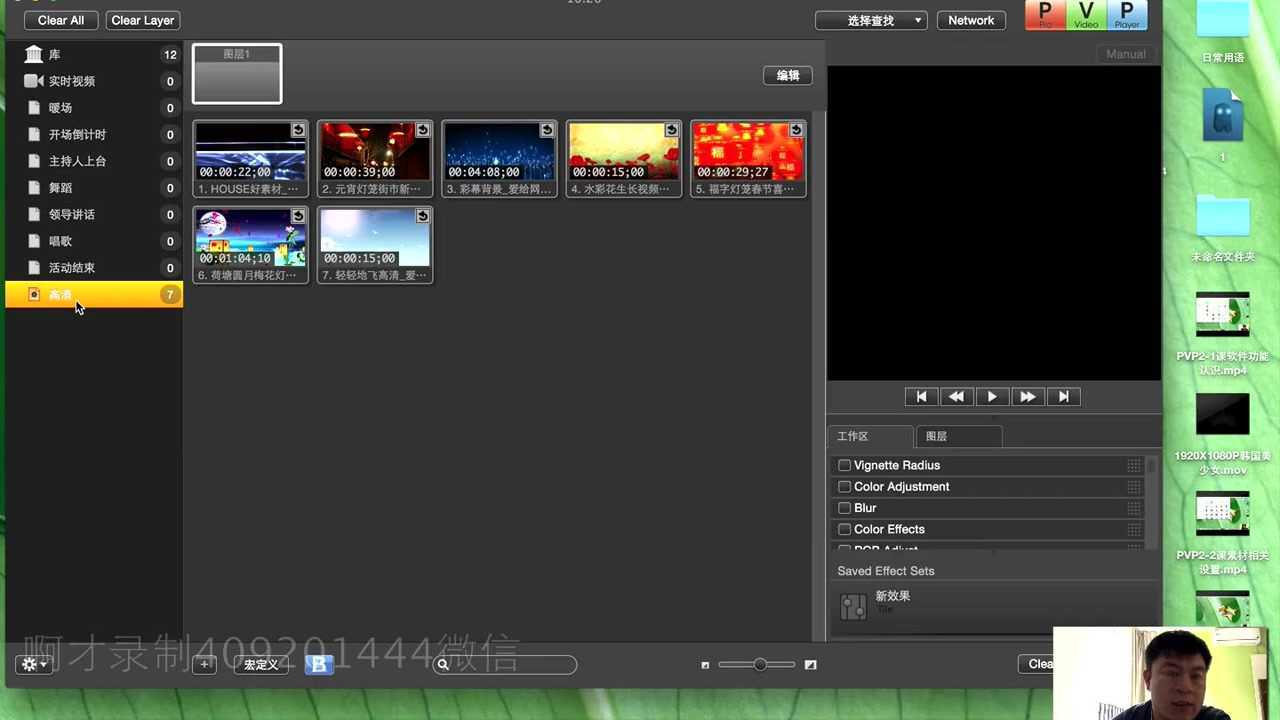Viewport: 1280px width, 720px height.
Task: Click the Video app icon top right
Action: tap(1086, 14)
